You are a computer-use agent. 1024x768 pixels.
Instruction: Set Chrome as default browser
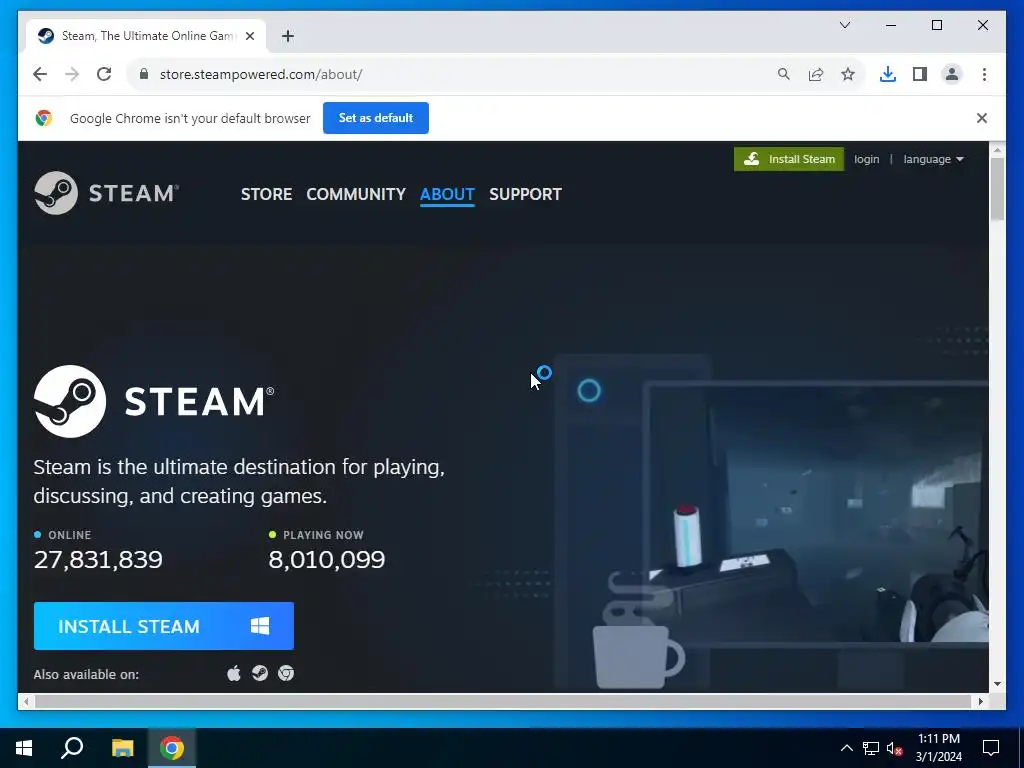coord(376,118)
